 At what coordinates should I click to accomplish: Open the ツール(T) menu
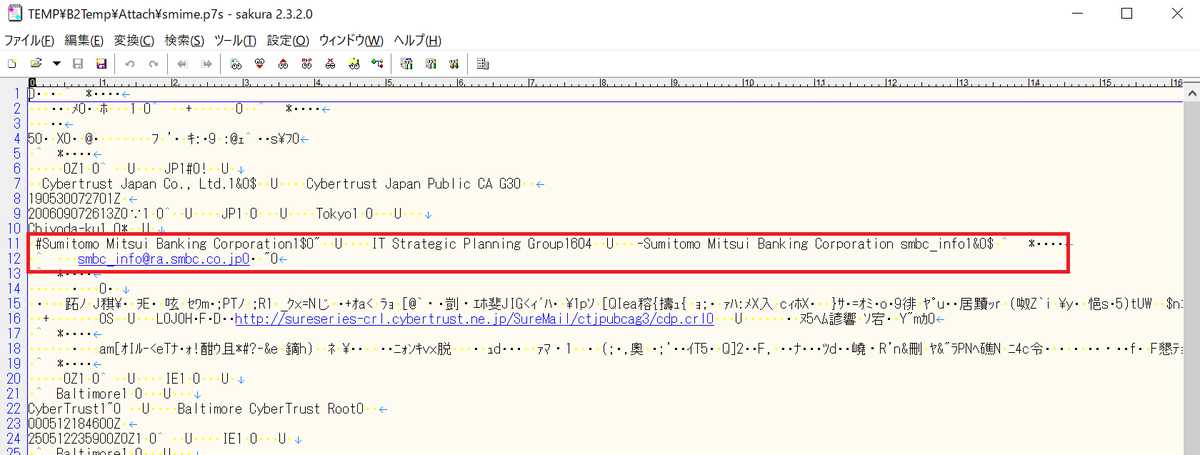pyautogui.click(x=237, y=41)
